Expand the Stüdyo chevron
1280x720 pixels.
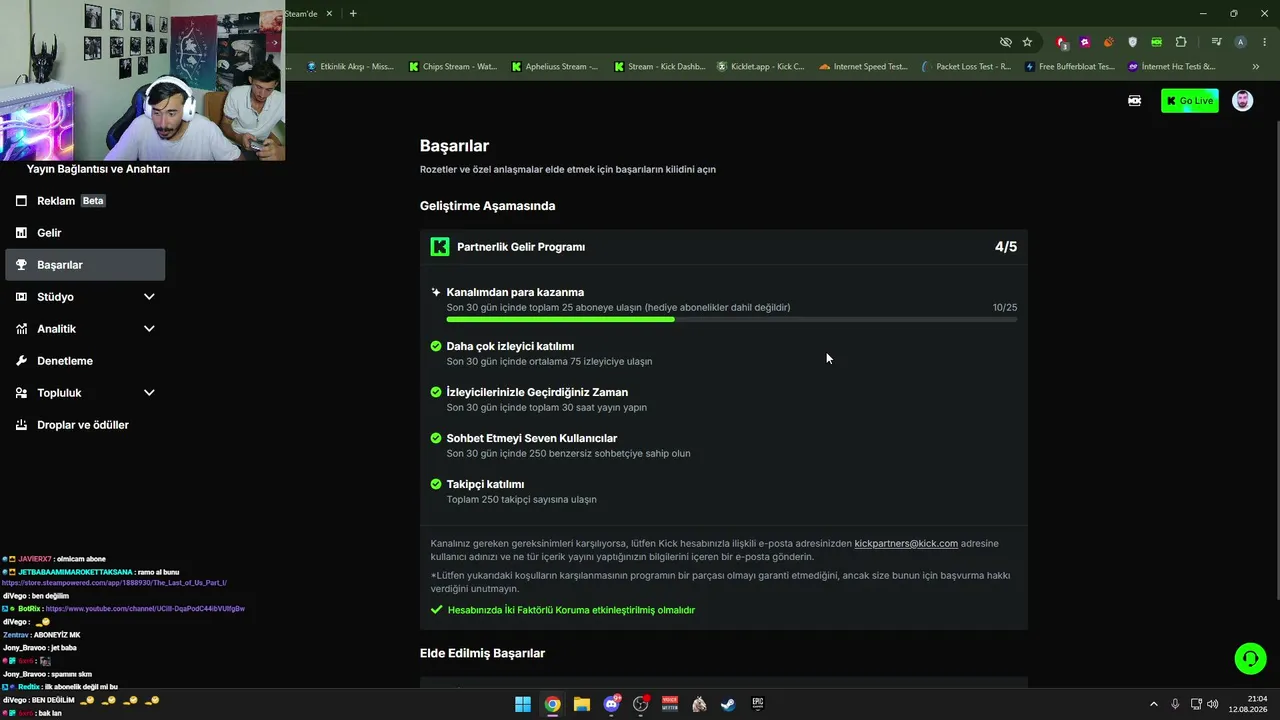click(x=149, y=297)
